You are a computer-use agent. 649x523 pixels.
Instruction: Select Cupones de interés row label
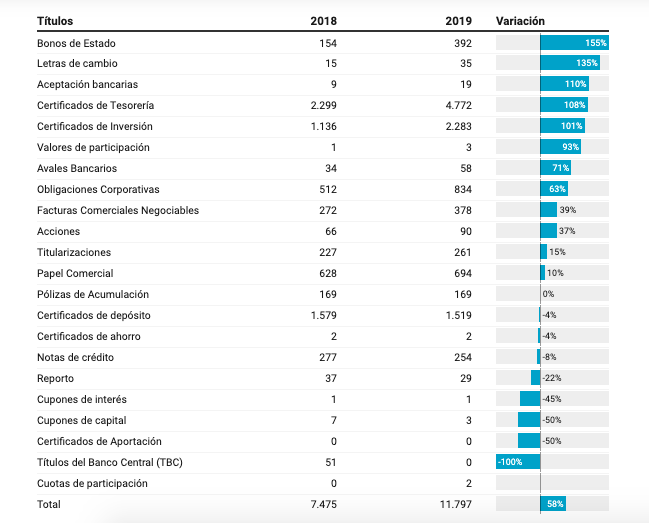click(82, 400)
